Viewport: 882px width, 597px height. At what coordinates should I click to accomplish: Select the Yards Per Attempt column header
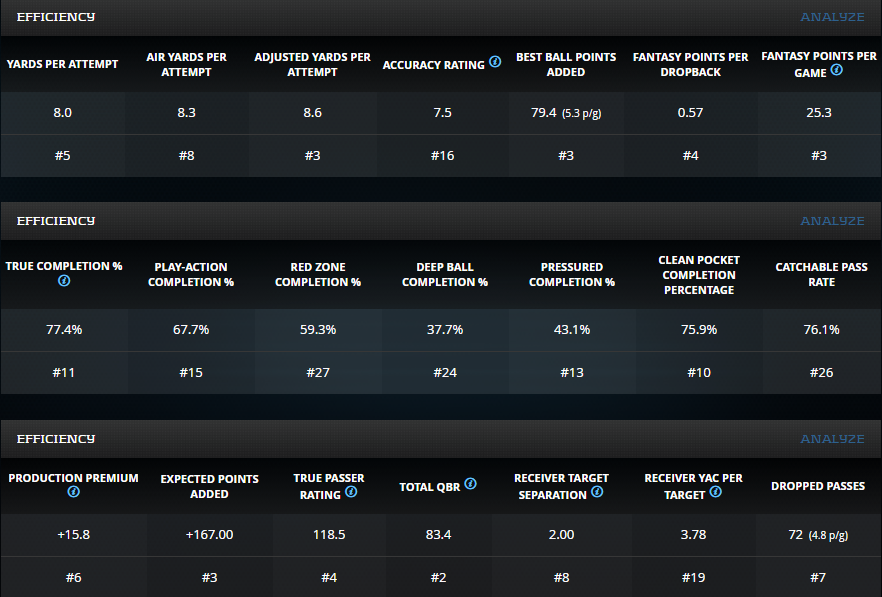(62, 64)
